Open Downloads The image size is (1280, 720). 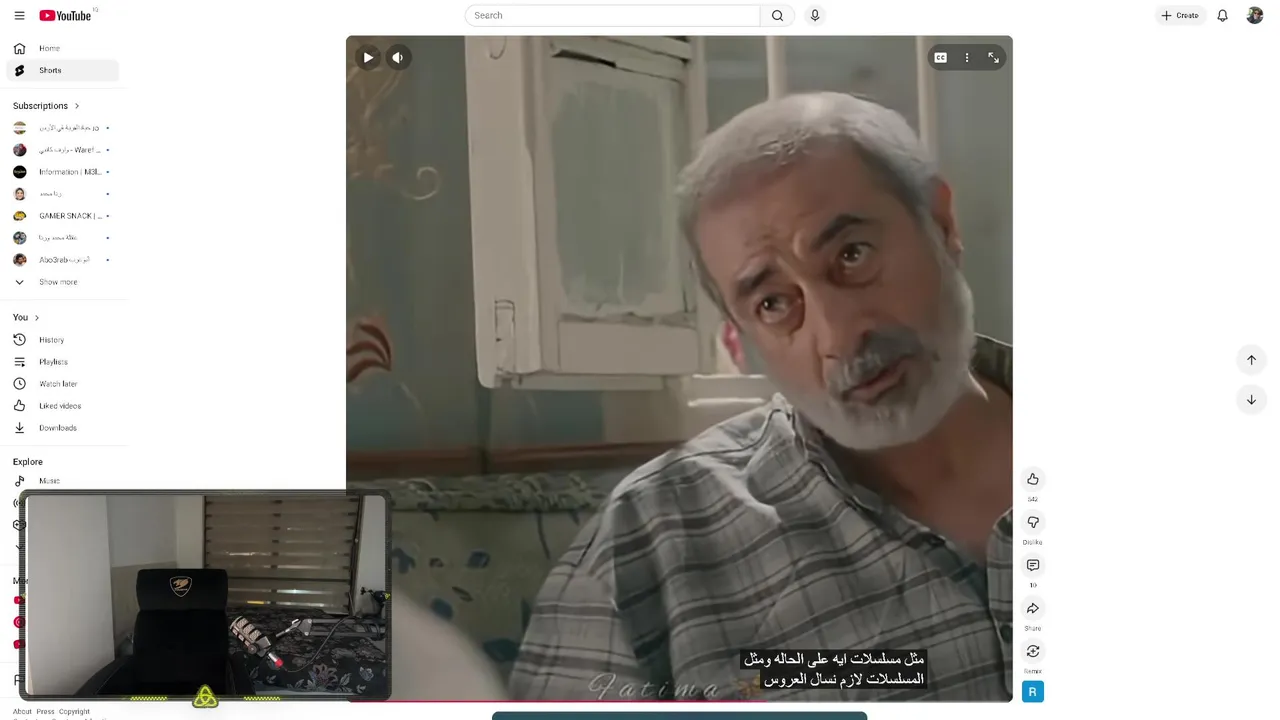(x=62, y=428)
